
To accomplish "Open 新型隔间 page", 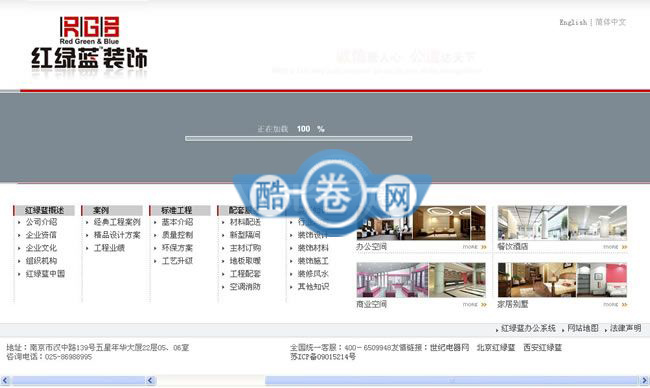I will [x=245, y=235].
